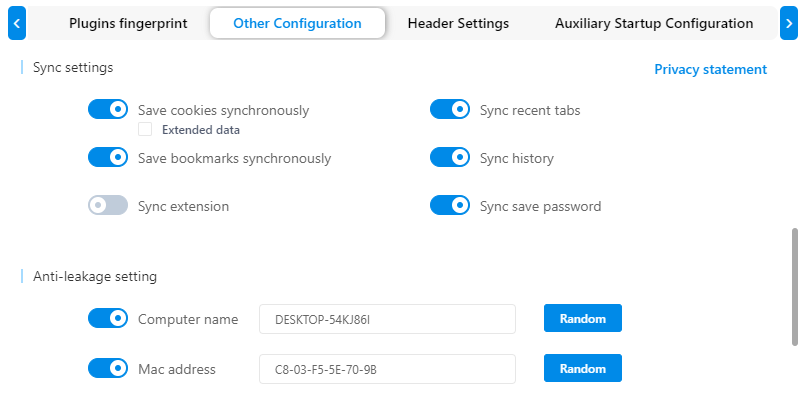The width and height of the screenshot is (802, 399).
Task: Toggle Save cookies synchronously switch
Action: click(108, 109)
